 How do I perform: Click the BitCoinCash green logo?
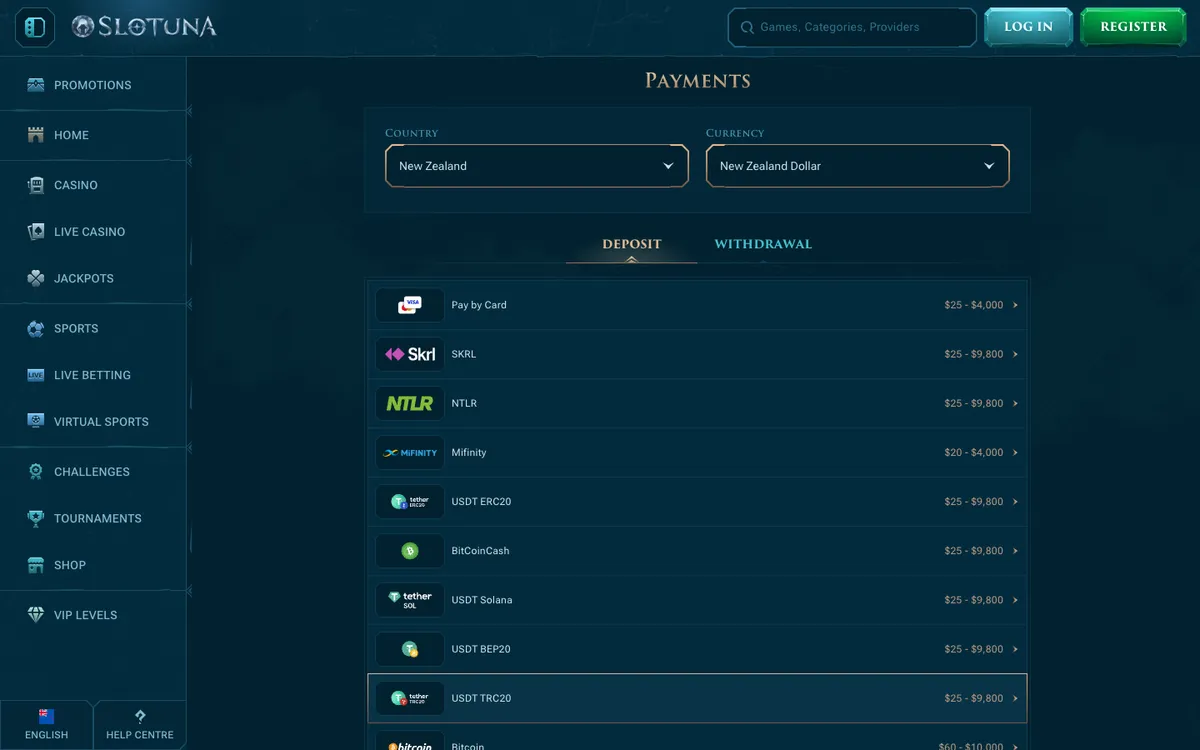[x=410, y=551]
